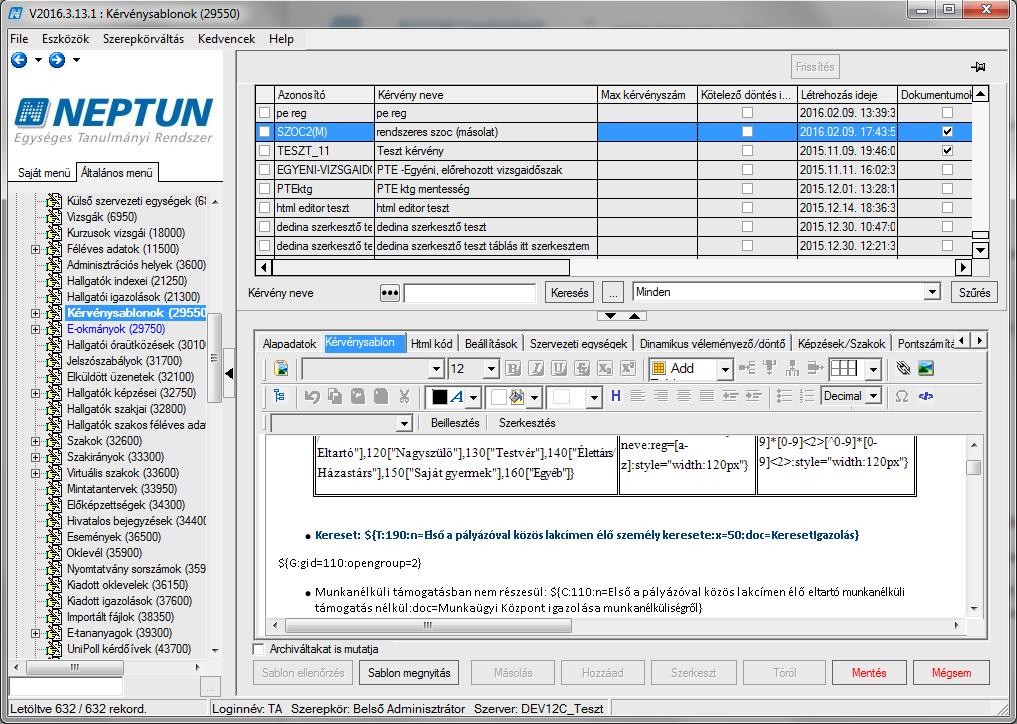
Task: Switch to the Saját menü tab
Action: point(43,173)
